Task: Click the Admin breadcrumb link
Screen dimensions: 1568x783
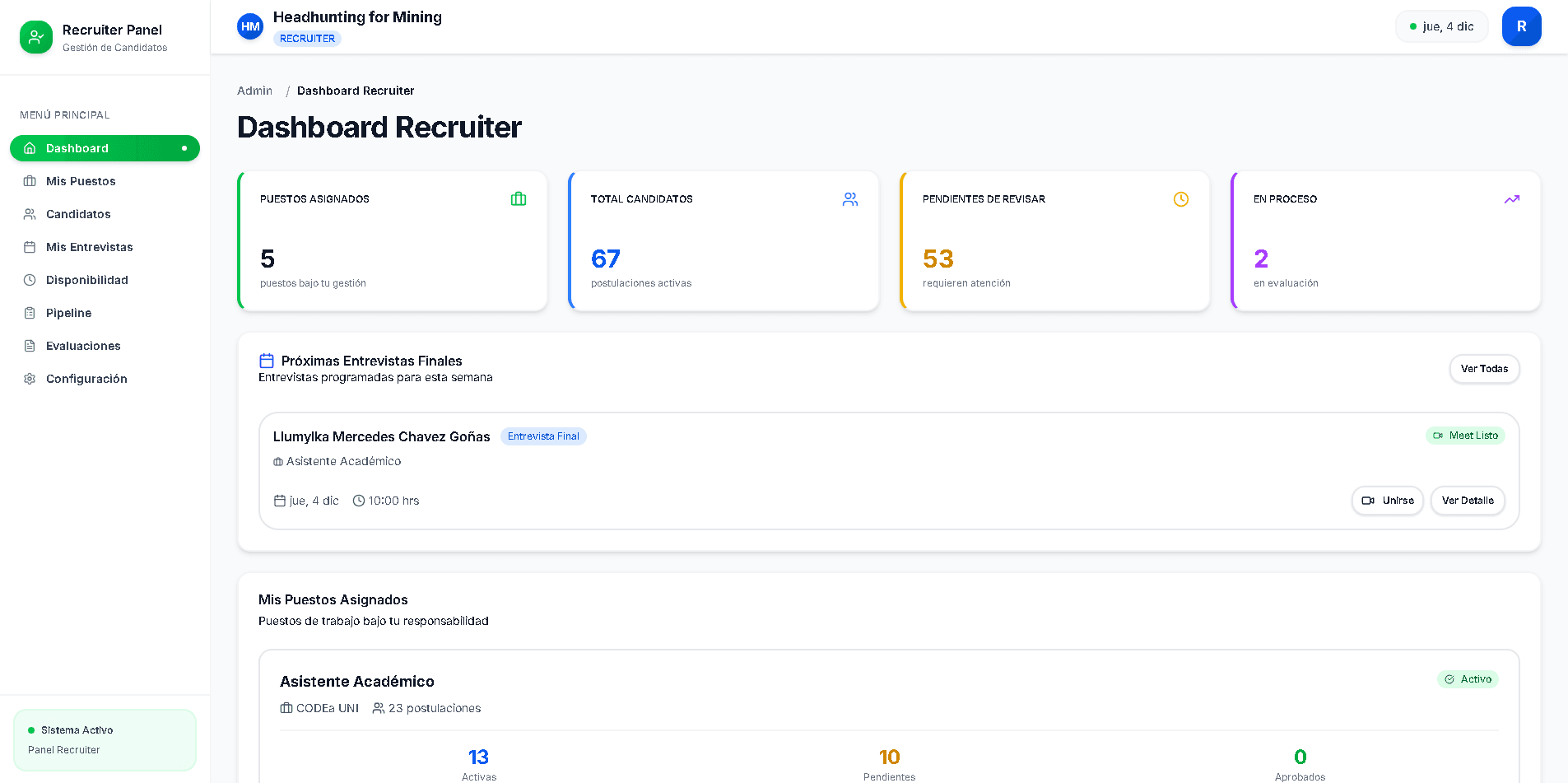Action: [x=254, y=91]
